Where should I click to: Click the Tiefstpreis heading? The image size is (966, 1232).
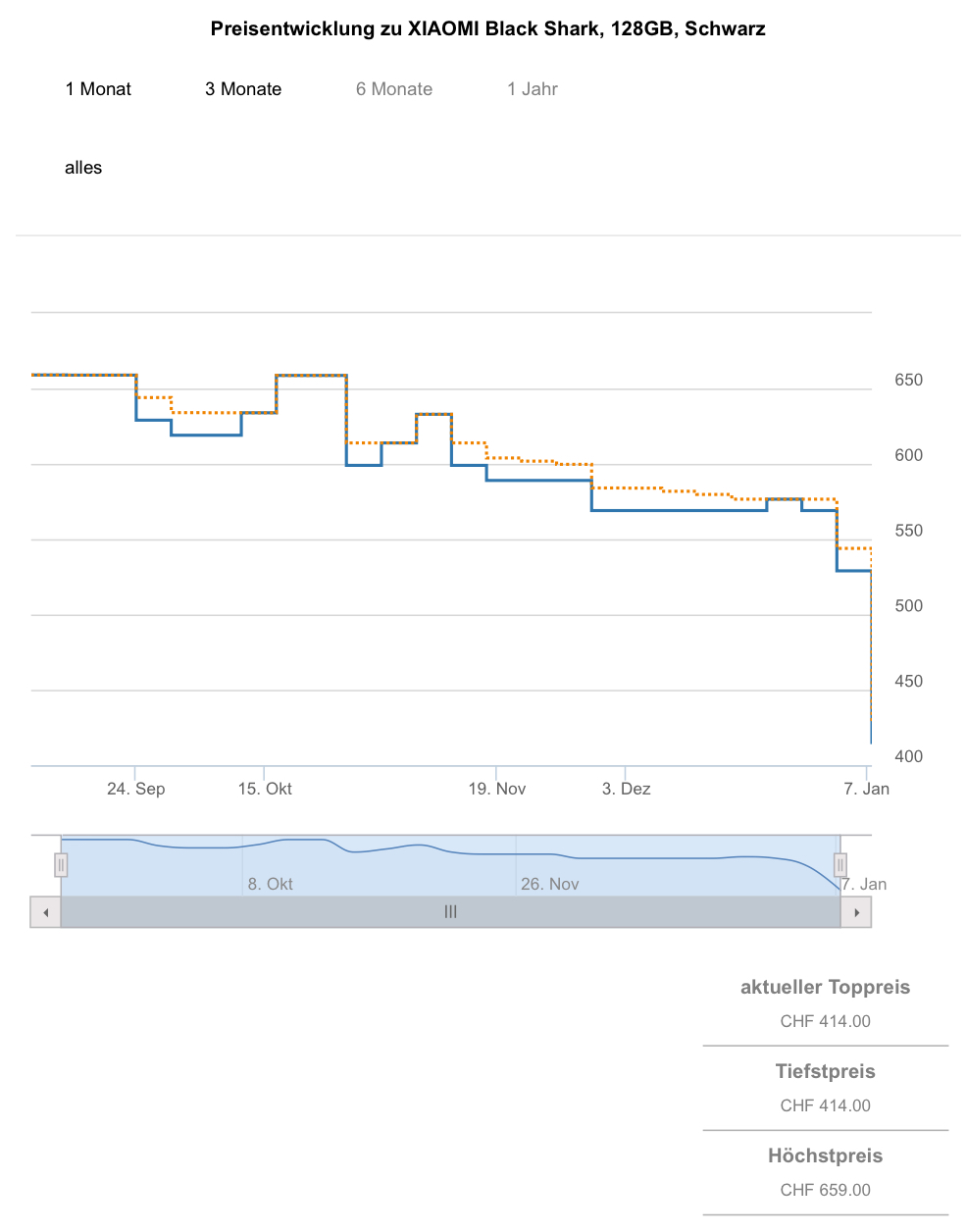[826, 1071]
